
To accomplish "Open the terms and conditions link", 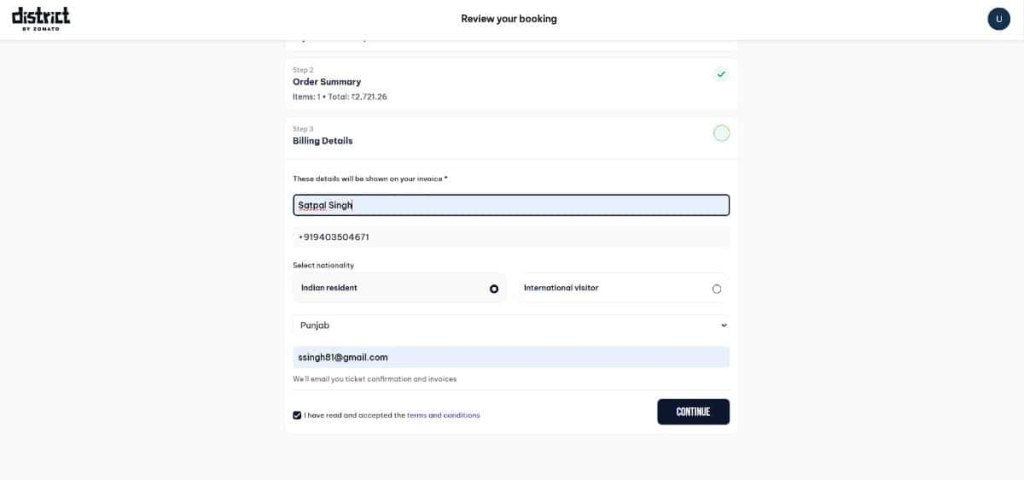I will [x=443, y=415].
